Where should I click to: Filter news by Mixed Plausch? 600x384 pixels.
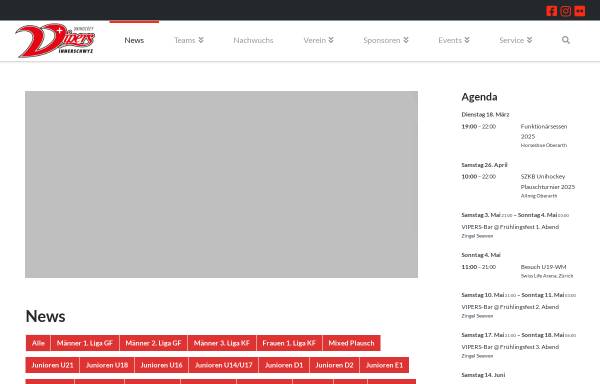click(351, 343)
